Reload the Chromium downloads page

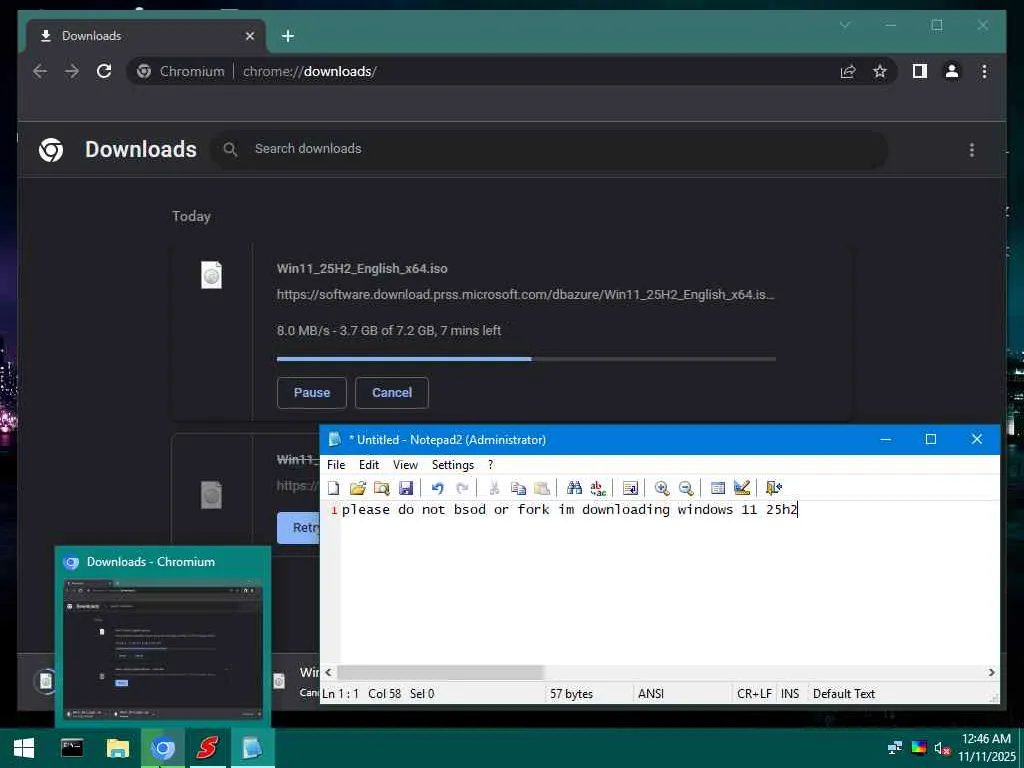104,71
